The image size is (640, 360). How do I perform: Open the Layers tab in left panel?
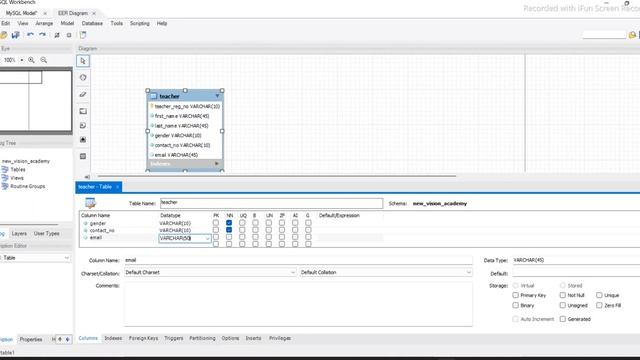[x=19, y=233]
